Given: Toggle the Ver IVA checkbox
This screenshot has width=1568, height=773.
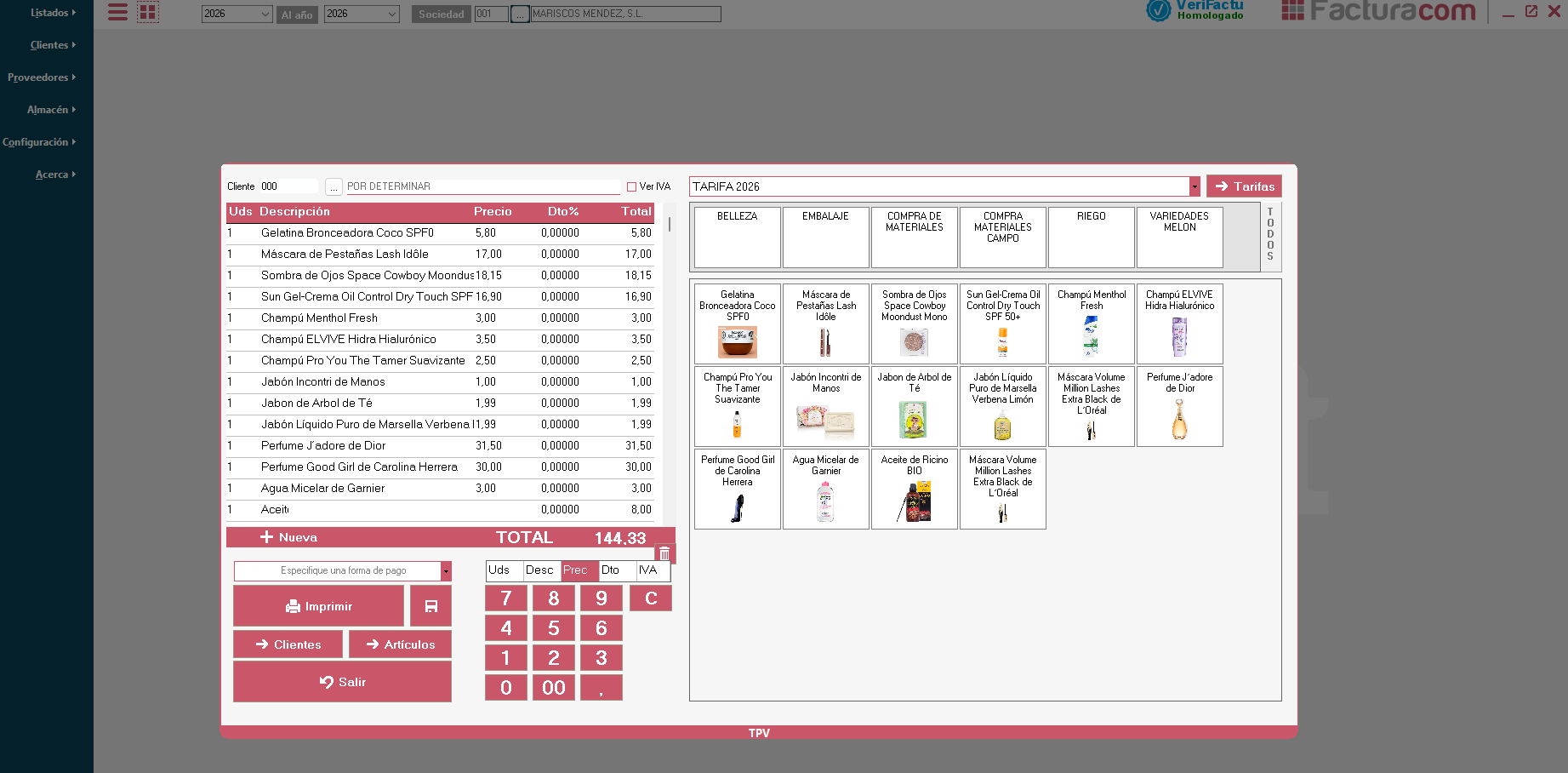Looking at the screenshot, I should (631, 186).
